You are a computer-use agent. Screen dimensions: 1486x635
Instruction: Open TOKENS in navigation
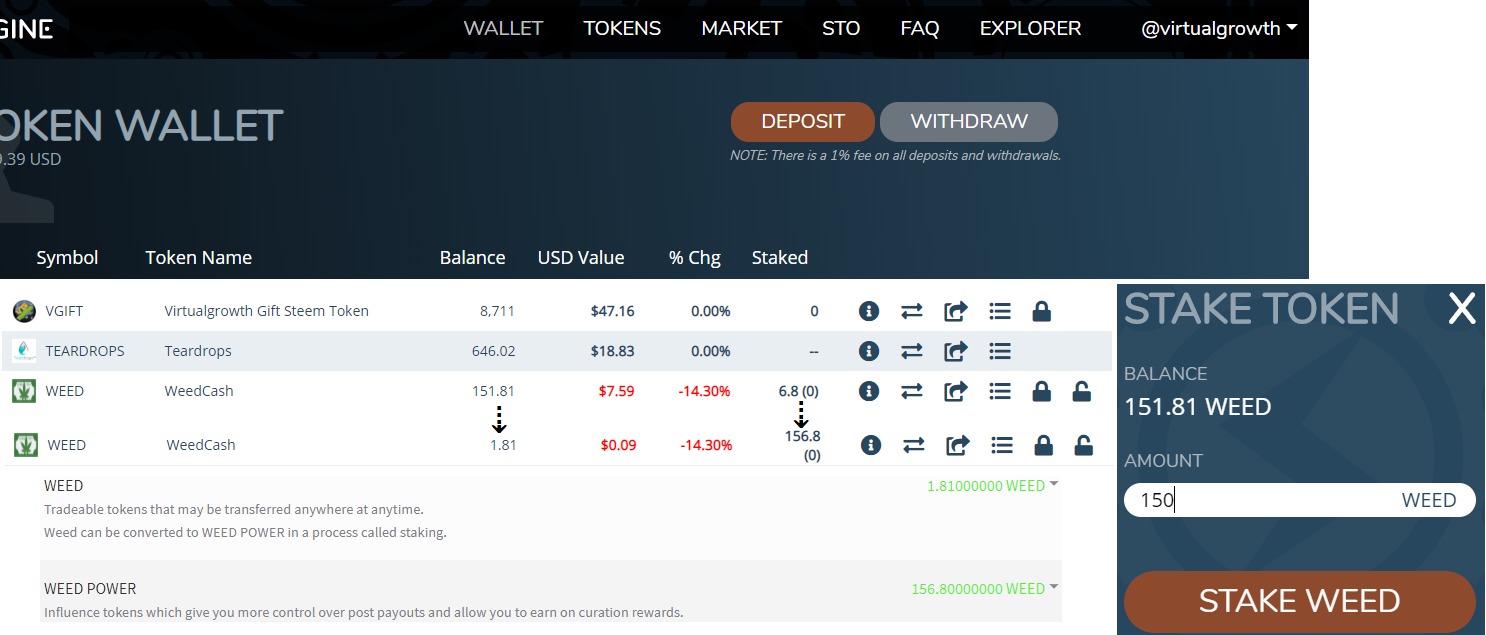click(x=622, y=28)
